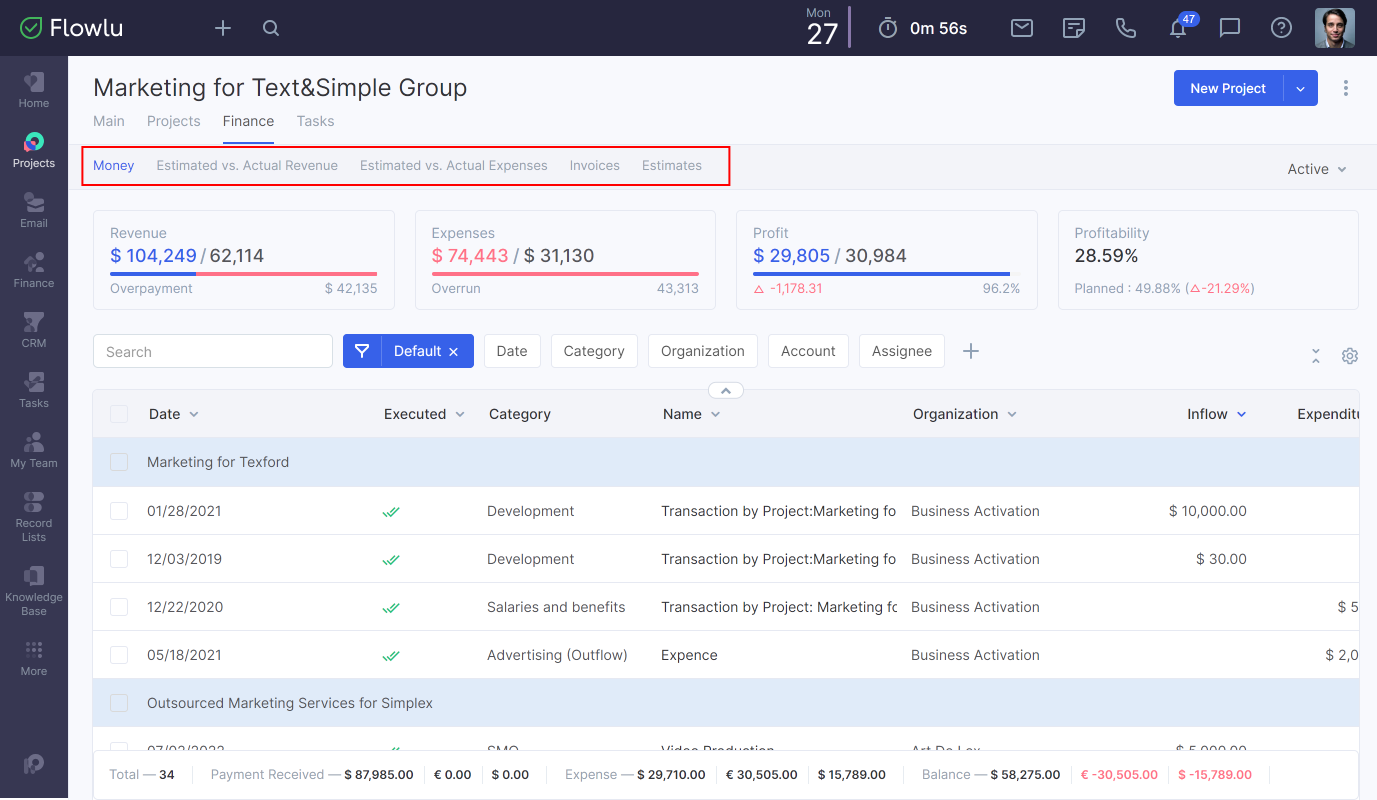Viewport: 1377px width, 800px height.
Task: Click into the Search input field
Action: (x=213, y=351)
